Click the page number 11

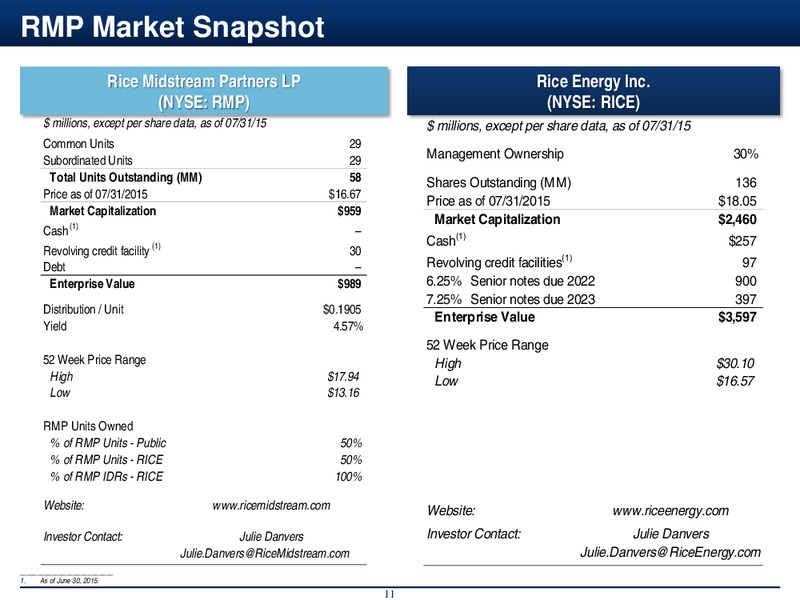(x=390, y=594)
